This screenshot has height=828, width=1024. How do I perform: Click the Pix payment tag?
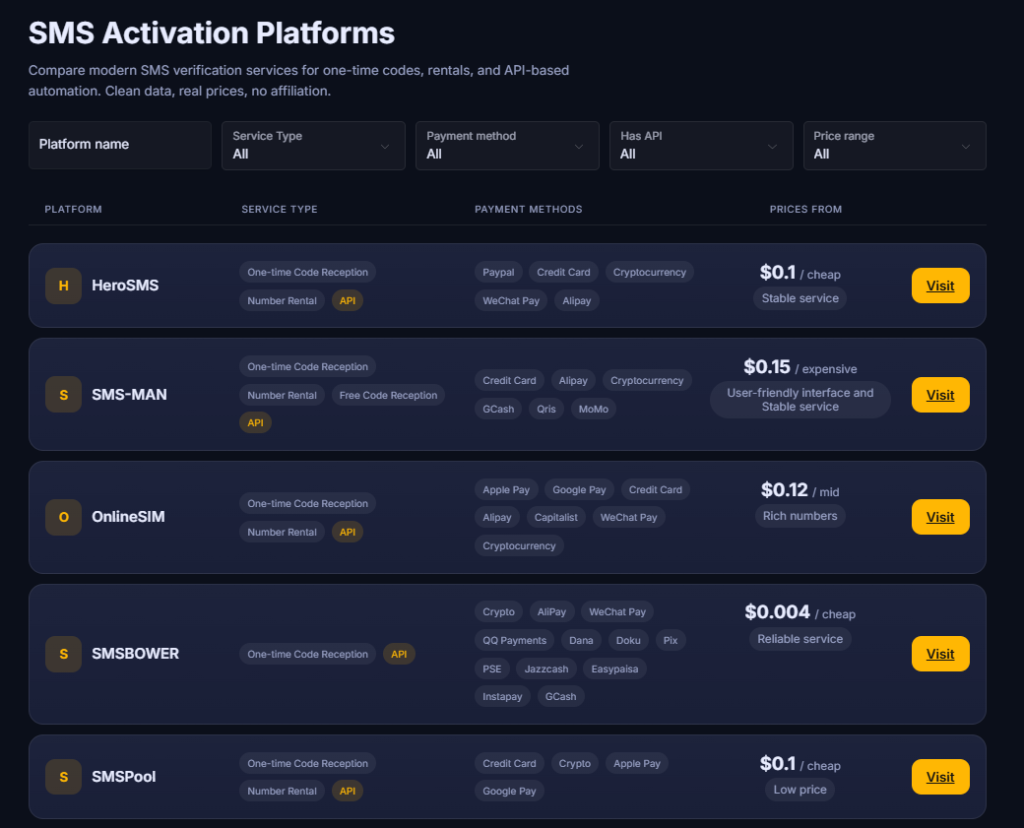coord(671,641)
